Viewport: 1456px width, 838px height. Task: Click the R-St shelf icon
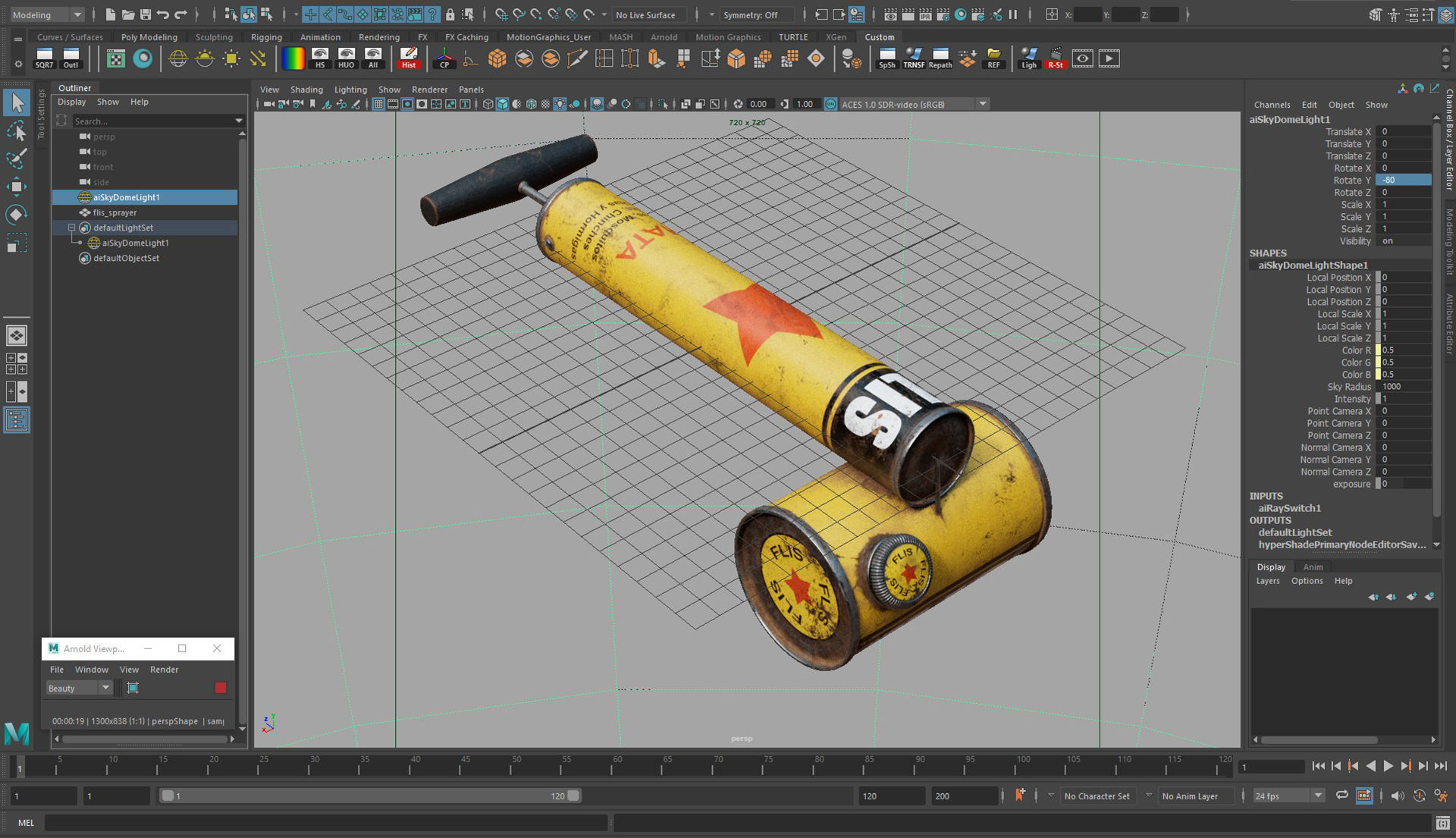click(x=1055, y=58)
